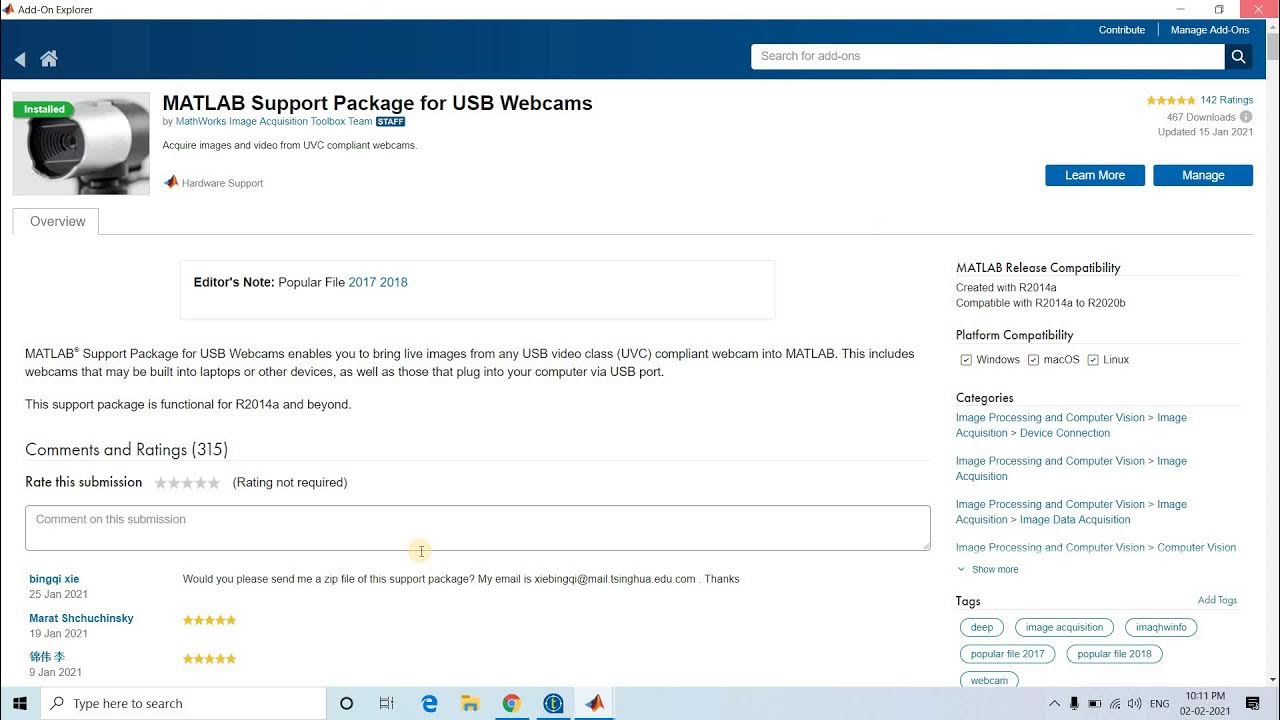Open the blue-yellow circular taskbar app
The width and height of the screenshot is (1280, 720).
553,704
